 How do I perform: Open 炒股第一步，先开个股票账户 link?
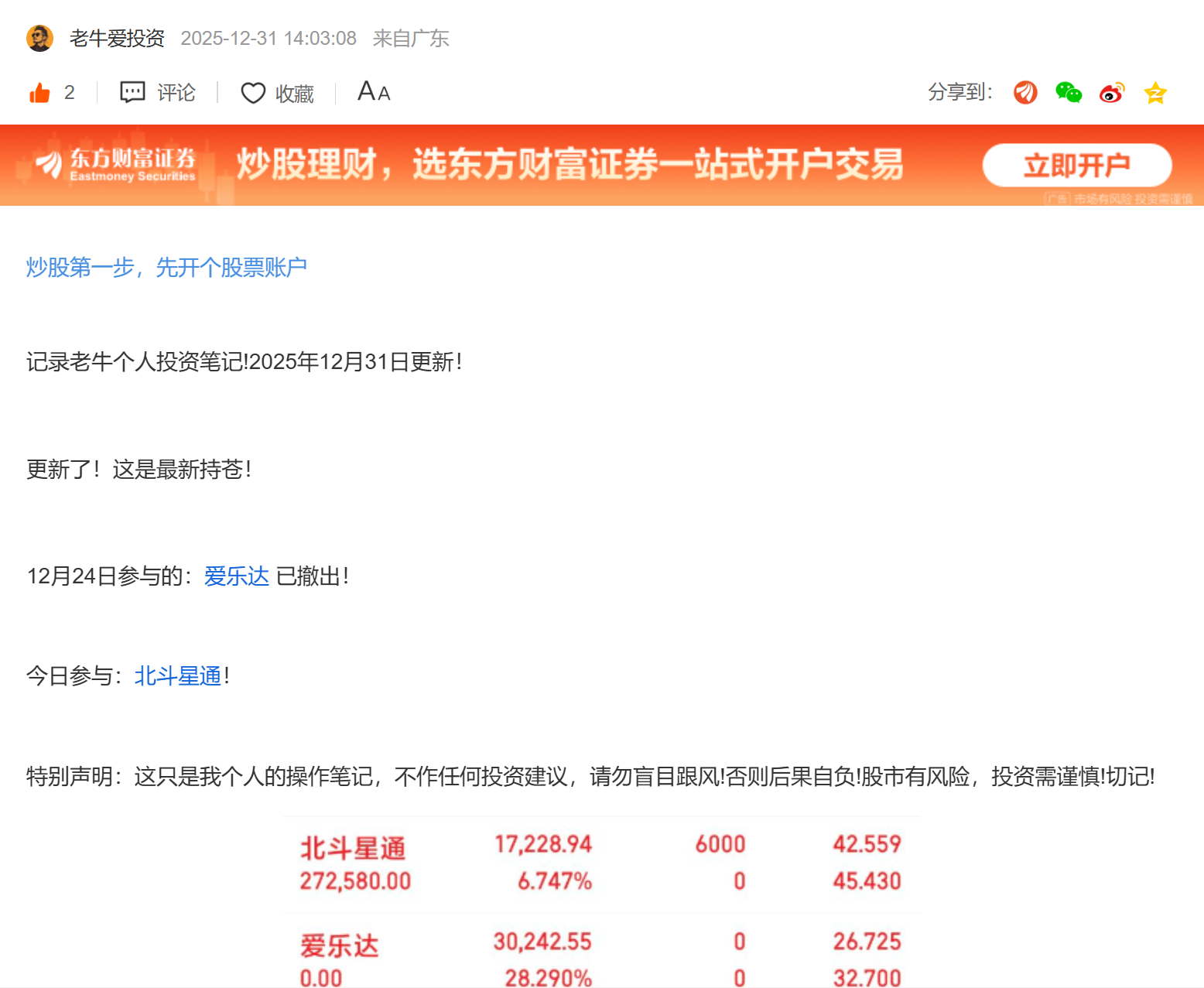point(166,267)
